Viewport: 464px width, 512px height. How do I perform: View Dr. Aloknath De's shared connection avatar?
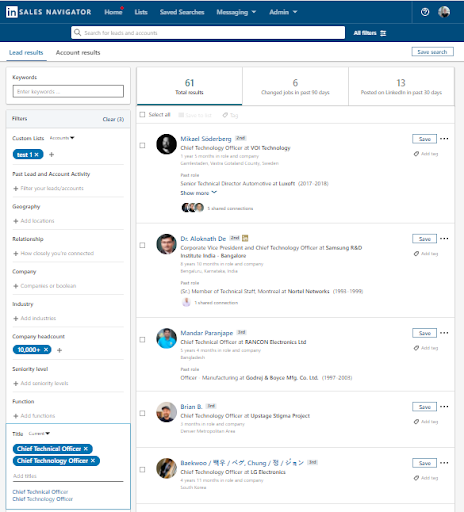[x=186, y=302]
